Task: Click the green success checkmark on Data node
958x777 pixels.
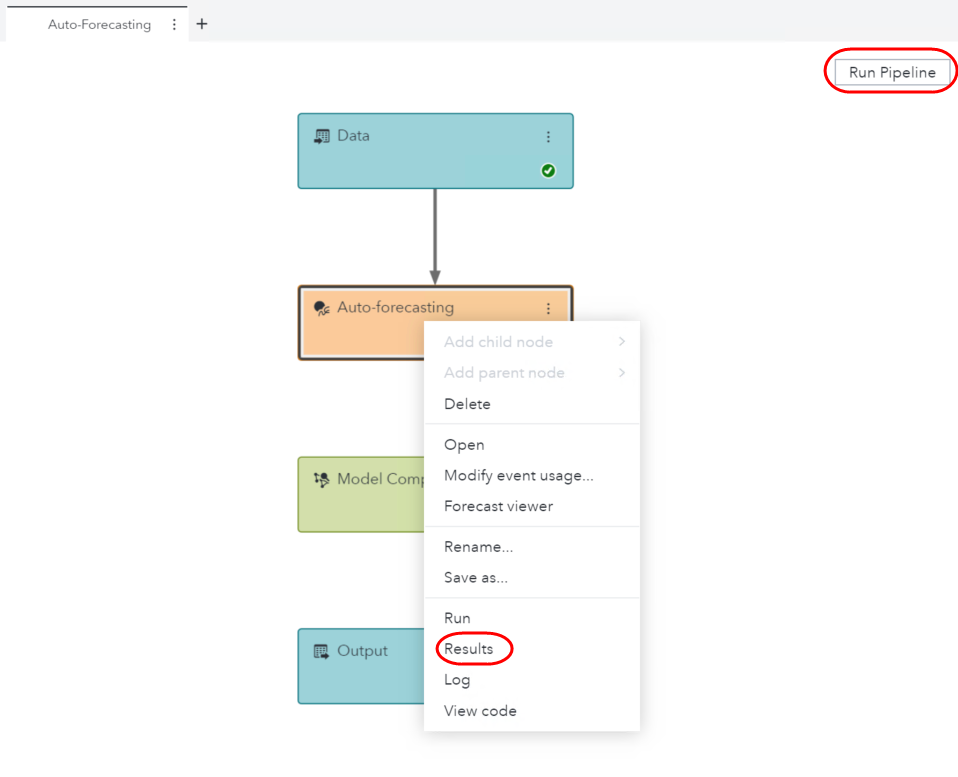Action: coord(548,171)
